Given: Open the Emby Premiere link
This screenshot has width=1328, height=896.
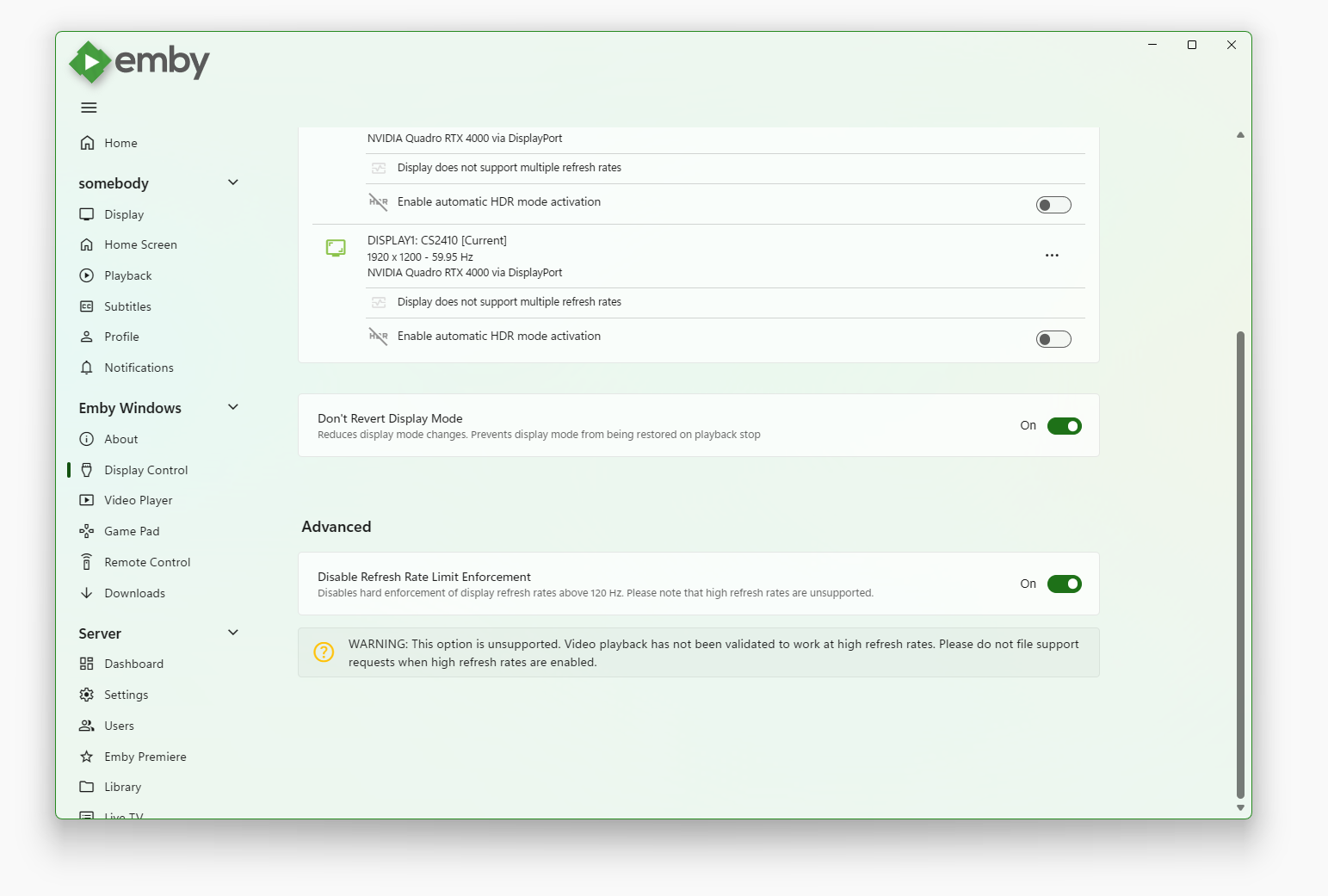Looking at the screenshot, I should pos(145,757).
